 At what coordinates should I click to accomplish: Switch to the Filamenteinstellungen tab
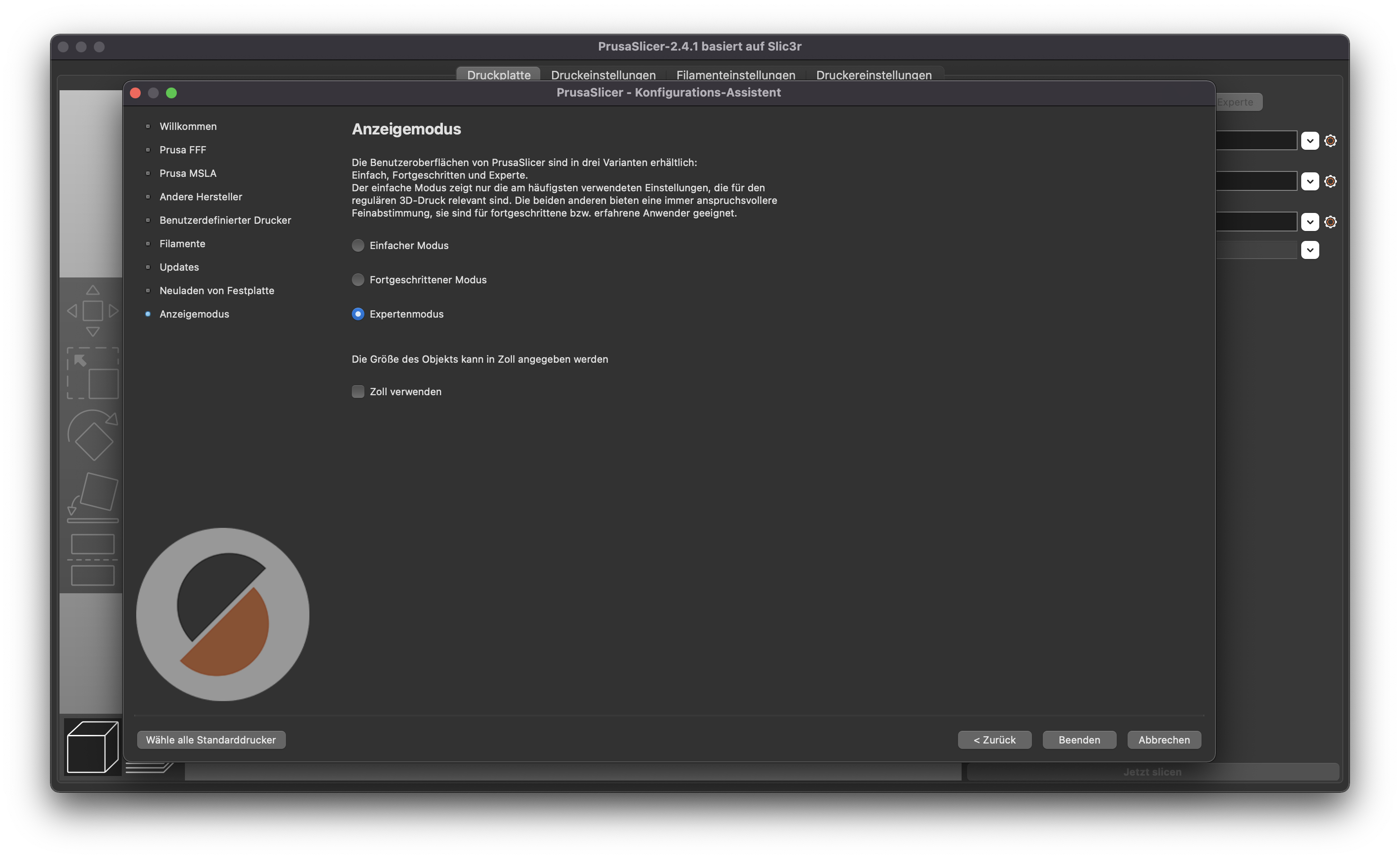[735, 74]
